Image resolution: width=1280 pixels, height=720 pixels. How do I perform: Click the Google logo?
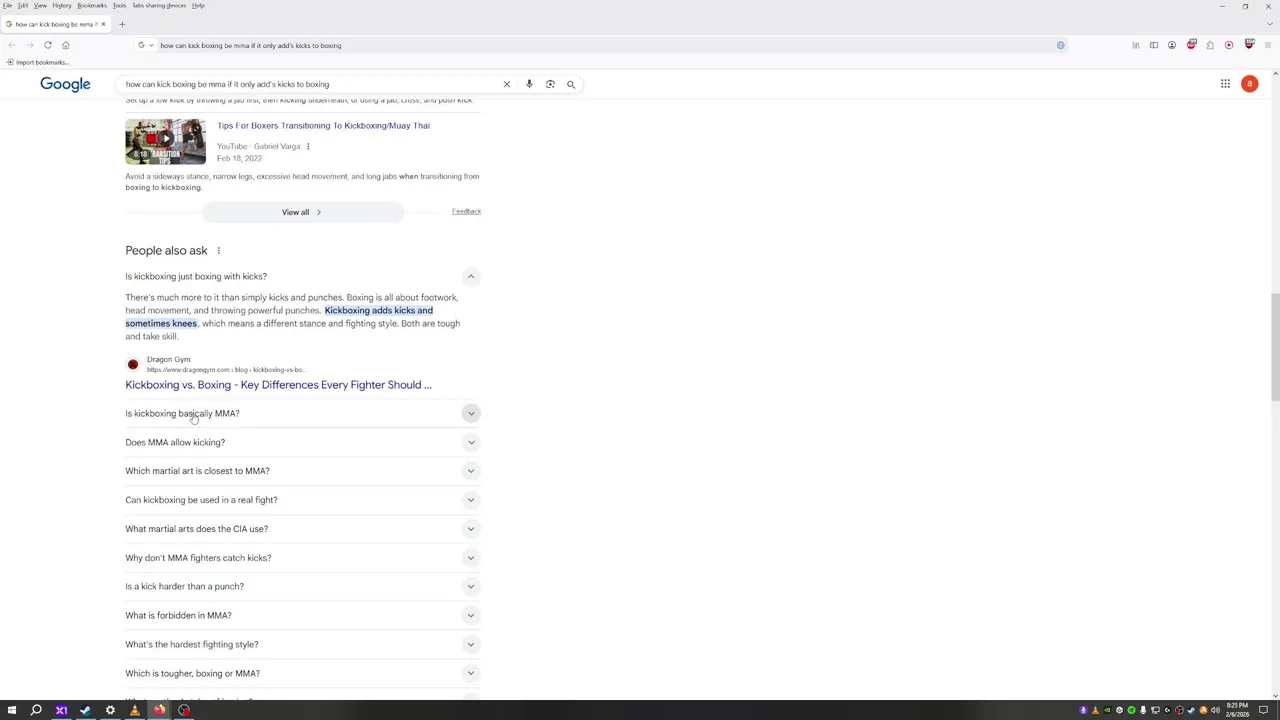point(65,84)
